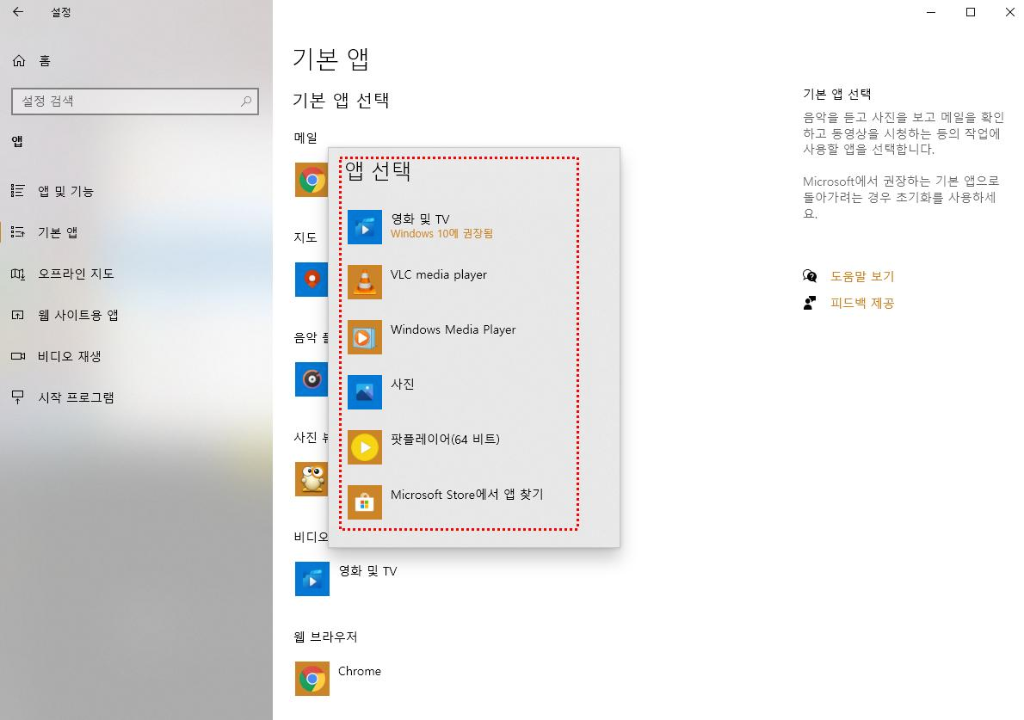
Task: Select the 사진 app icon in chooser
Action: click(364, 392)
